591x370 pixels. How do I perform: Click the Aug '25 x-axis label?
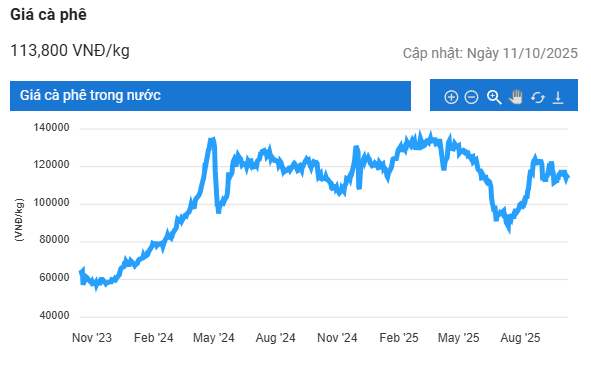pyautogui.click(x=520, y=338)
